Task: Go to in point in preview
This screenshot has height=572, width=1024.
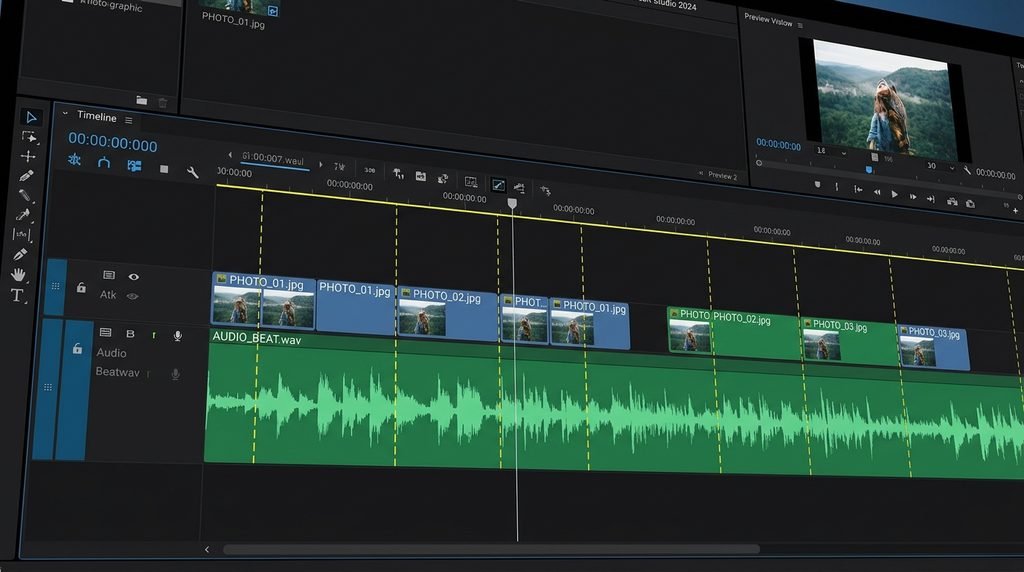Action: click(858, 189)
